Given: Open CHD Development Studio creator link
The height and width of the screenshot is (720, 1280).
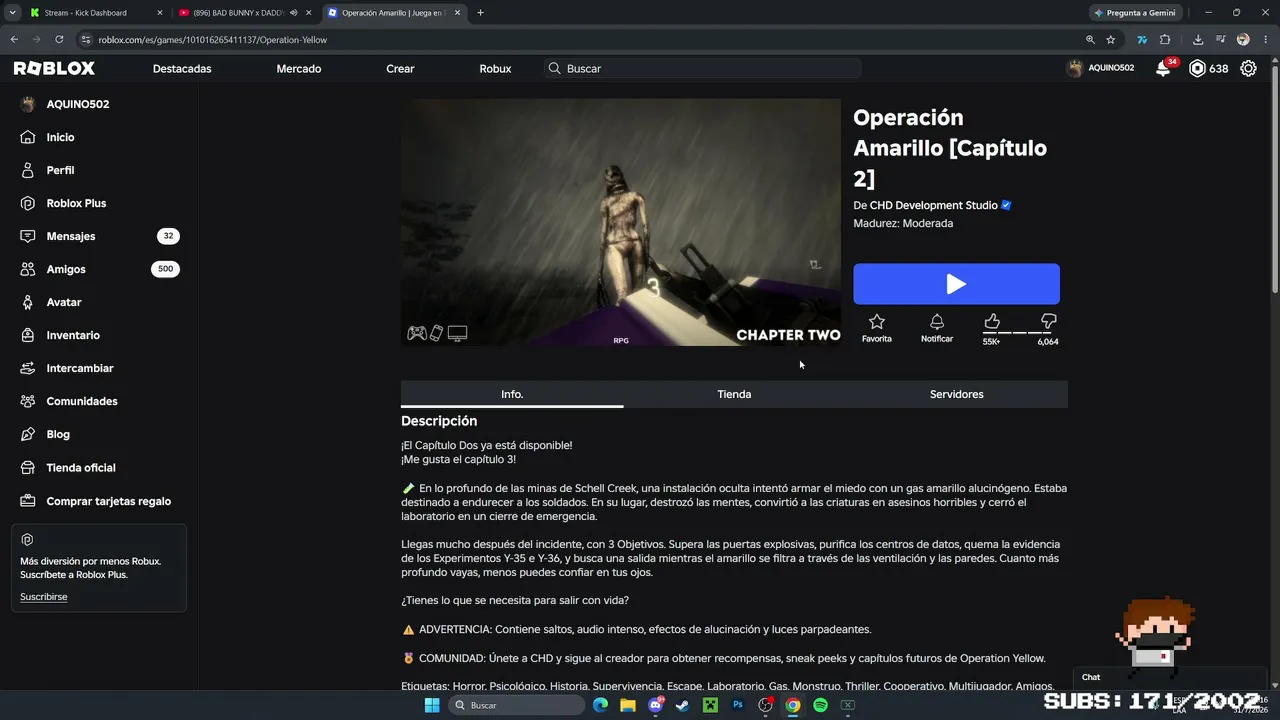Looking at the screenshot, I should click(x=934, y=205).
